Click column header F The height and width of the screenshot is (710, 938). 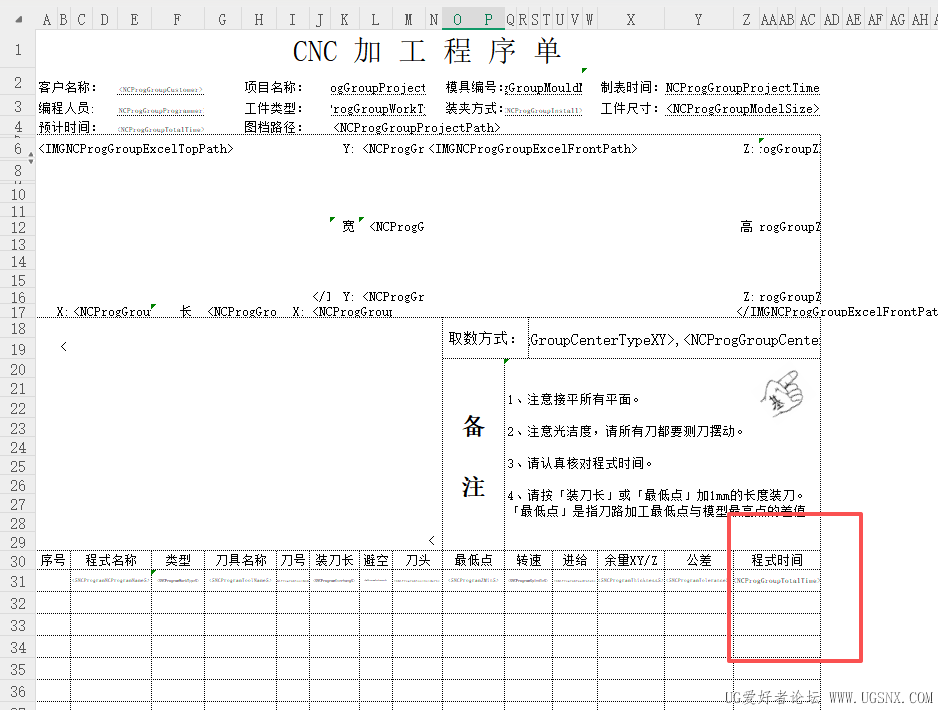pyautogui.click(x=177, y=19)
